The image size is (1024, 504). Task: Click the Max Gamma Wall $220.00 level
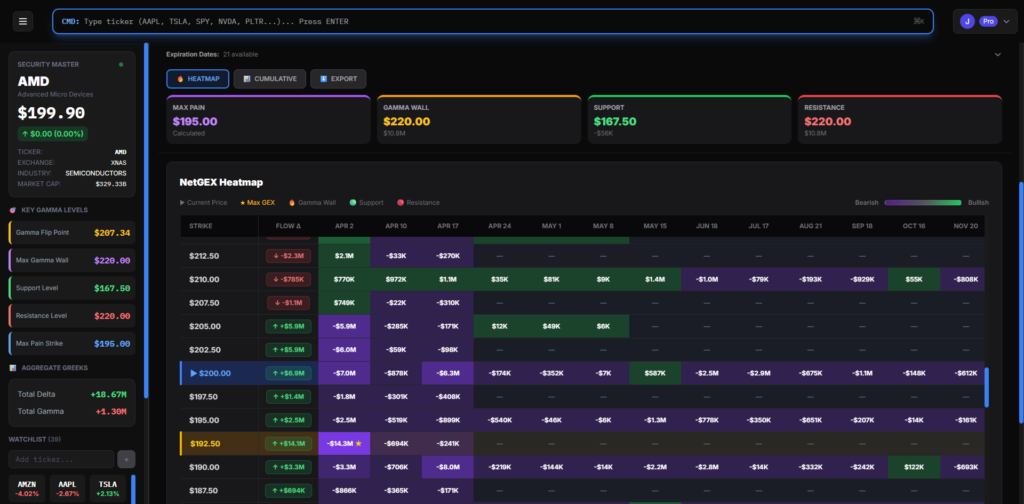(x=72, y=260)
